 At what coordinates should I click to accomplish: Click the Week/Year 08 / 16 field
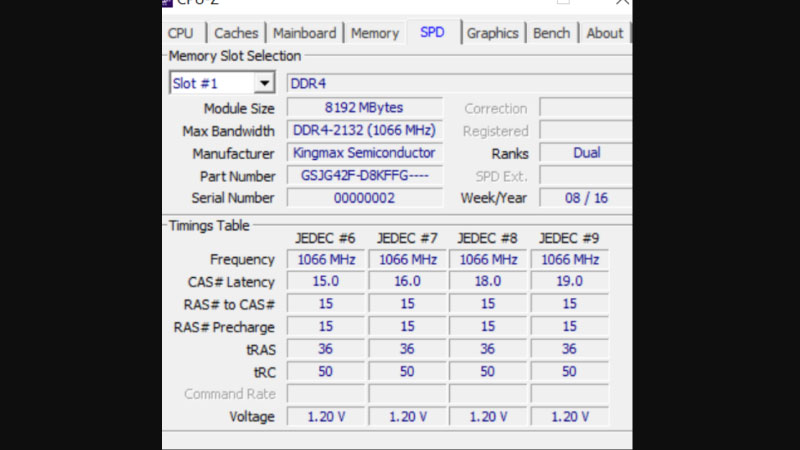(585, 198)
